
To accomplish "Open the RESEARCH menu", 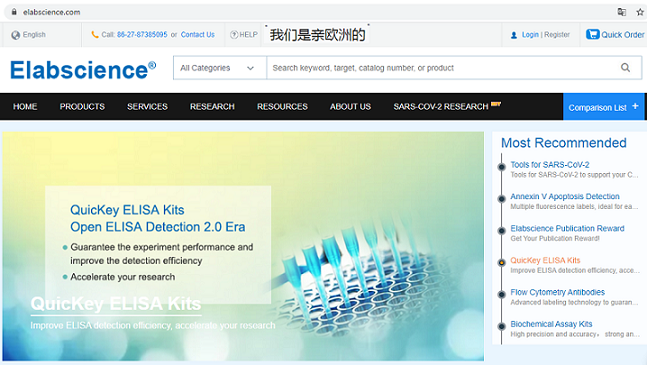I will (x=212, y=106).
